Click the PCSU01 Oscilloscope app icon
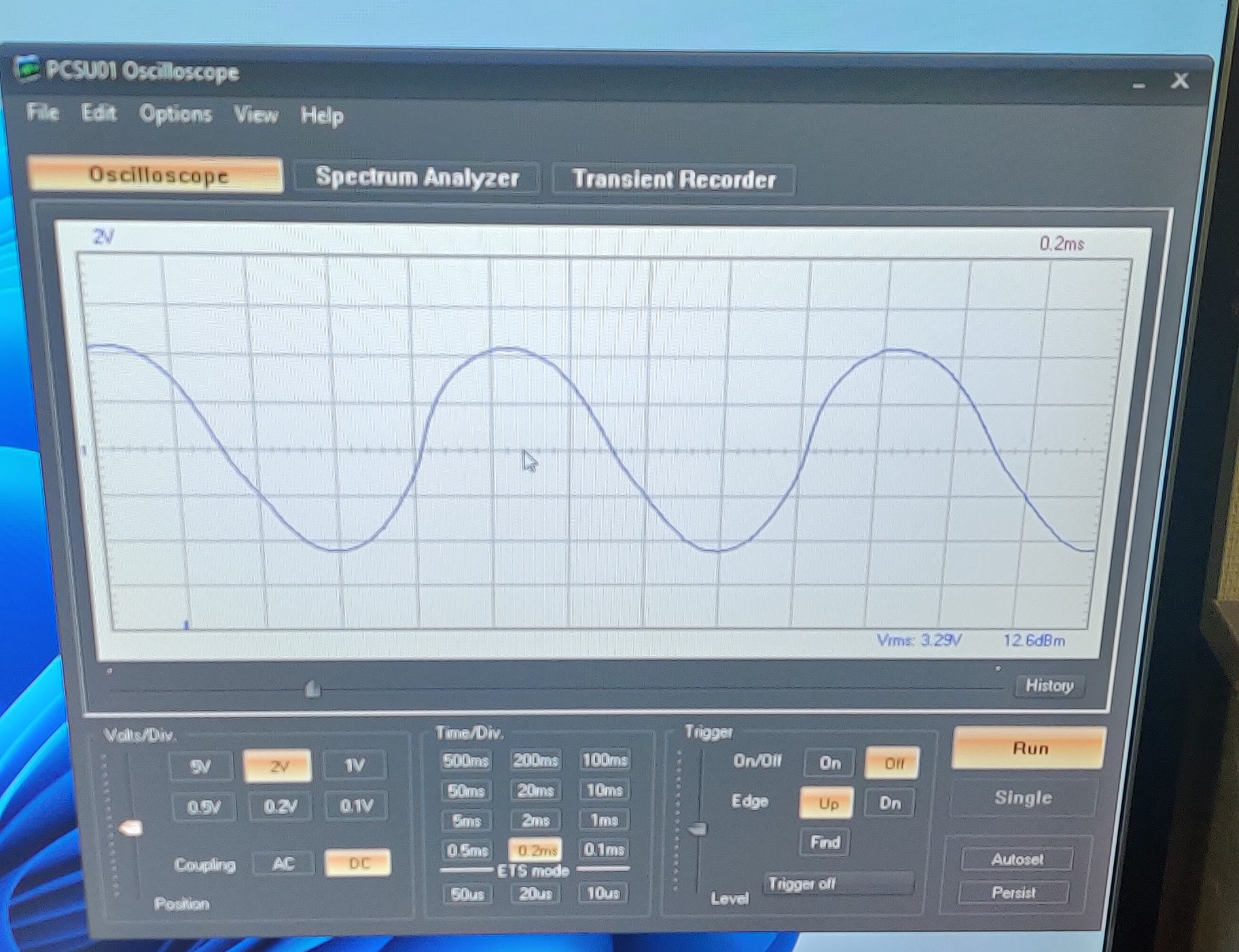The height and width of the screenshot is (952, 1239). pyautogui.click(x=27, y=69)
